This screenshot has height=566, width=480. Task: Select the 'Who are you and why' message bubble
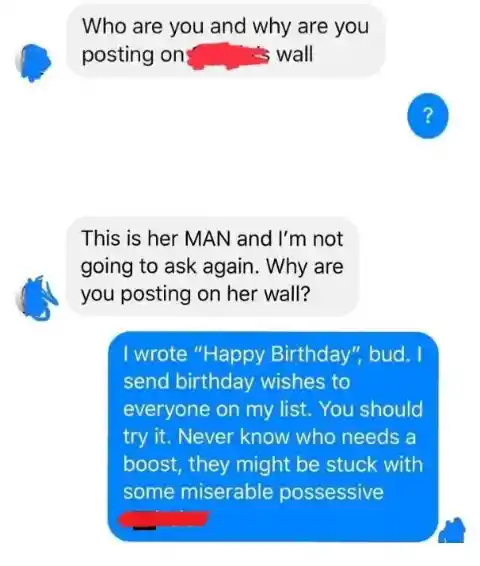225,40
